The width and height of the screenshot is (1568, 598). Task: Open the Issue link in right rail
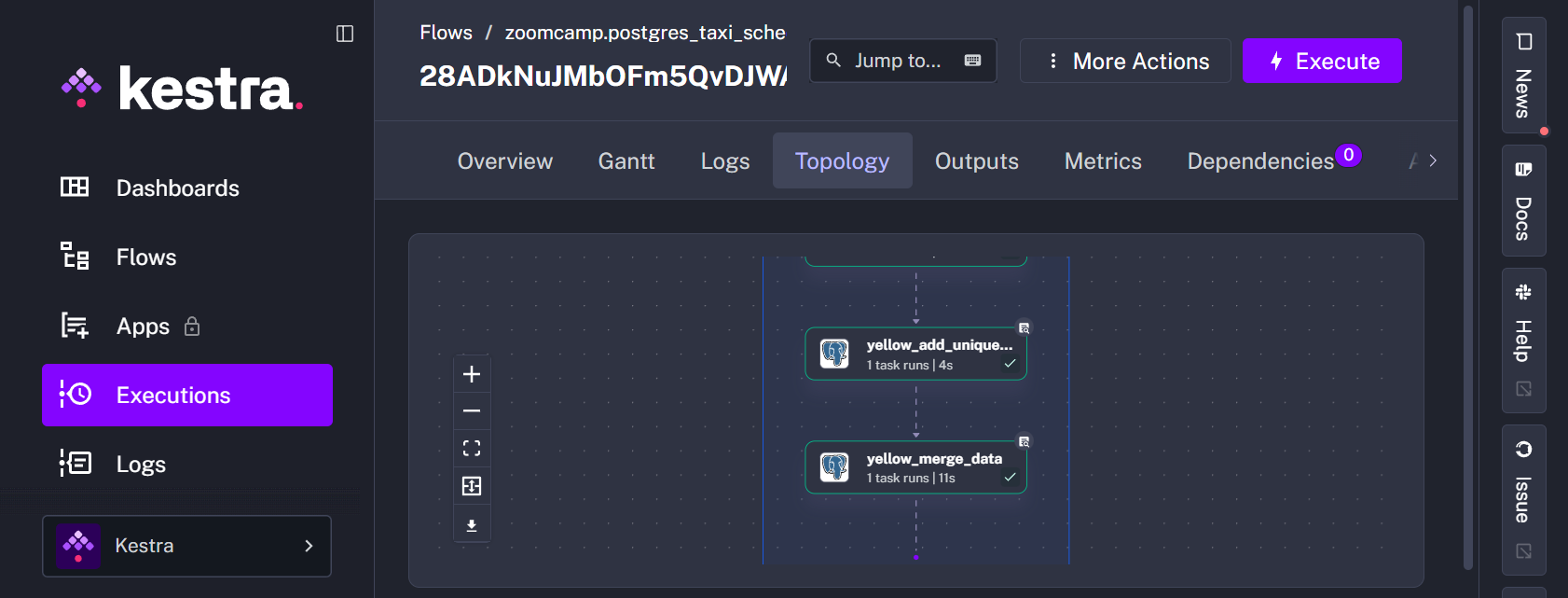1523,500
